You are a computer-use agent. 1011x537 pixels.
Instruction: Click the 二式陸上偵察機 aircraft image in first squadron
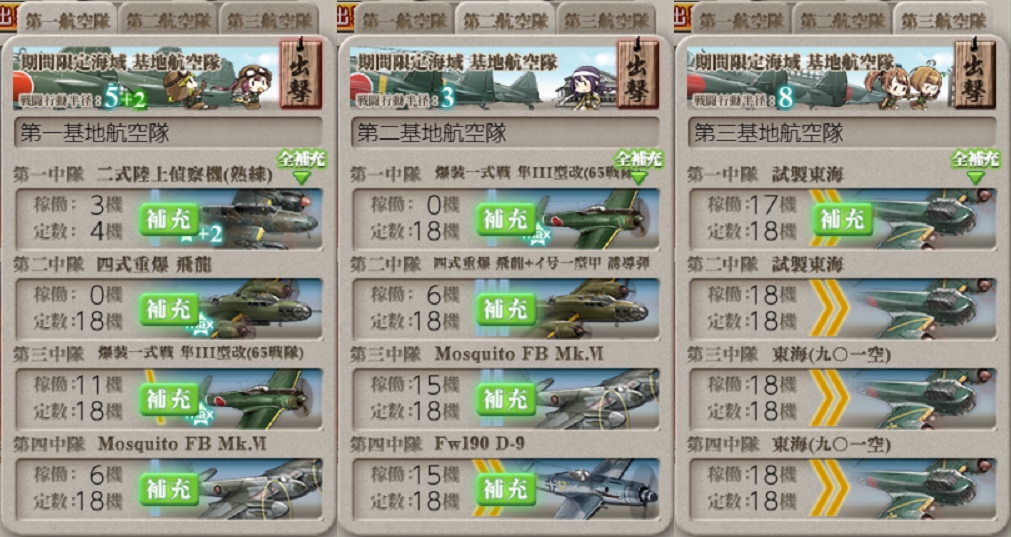(x=261, y=219)
